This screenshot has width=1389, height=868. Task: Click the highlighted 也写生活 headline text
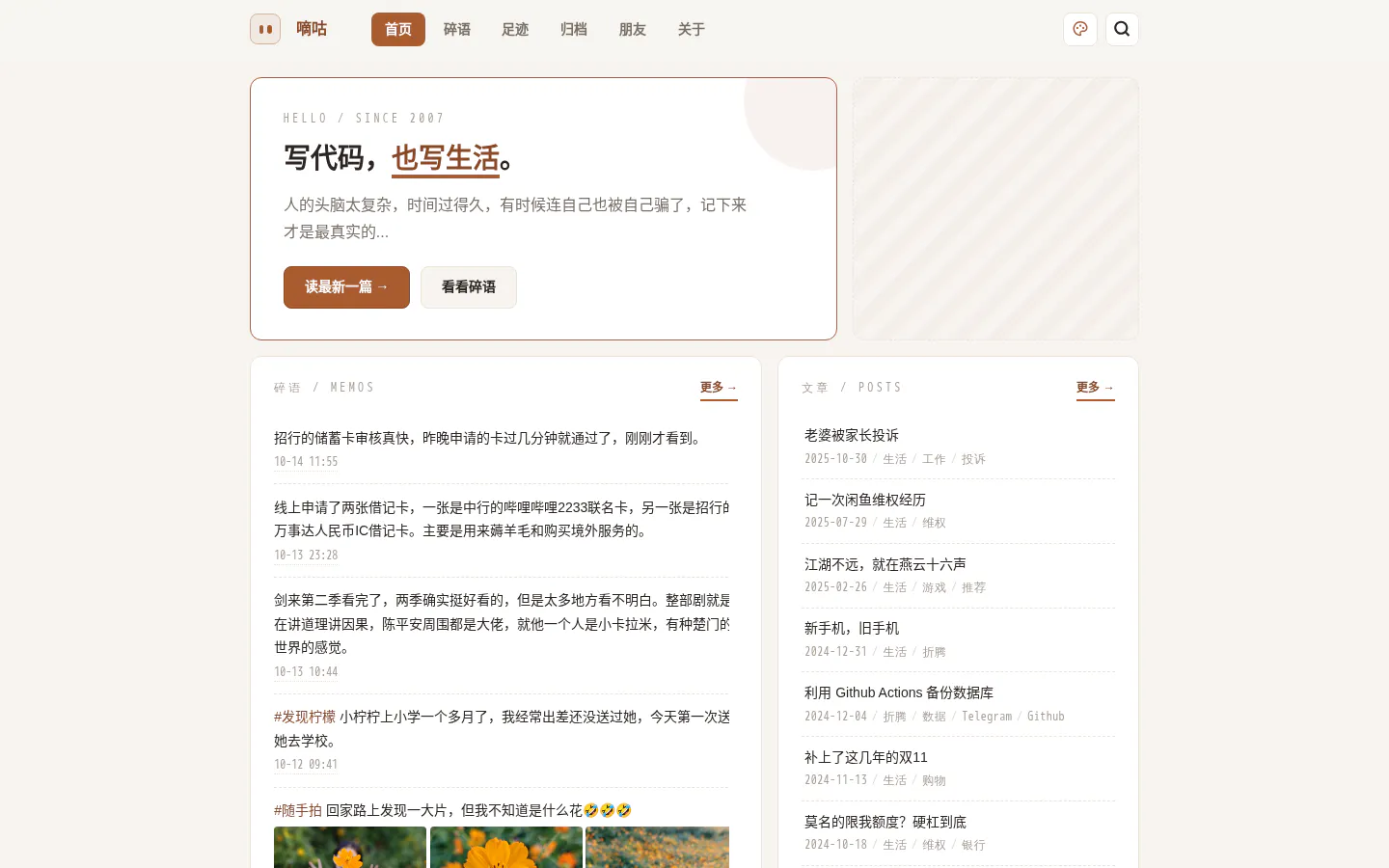[446, 158]
